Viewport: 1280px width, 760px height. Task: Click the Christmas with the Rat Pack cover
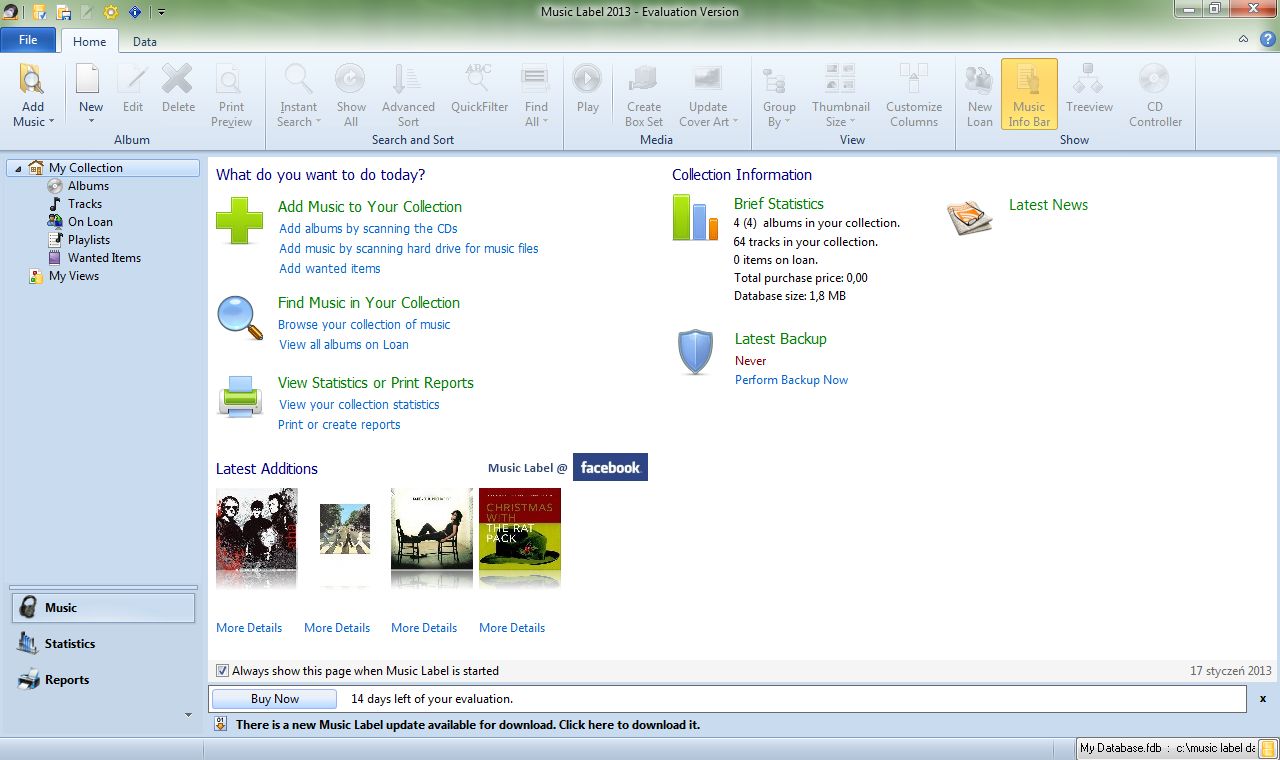pyautogui.click(x=520, y=529)
